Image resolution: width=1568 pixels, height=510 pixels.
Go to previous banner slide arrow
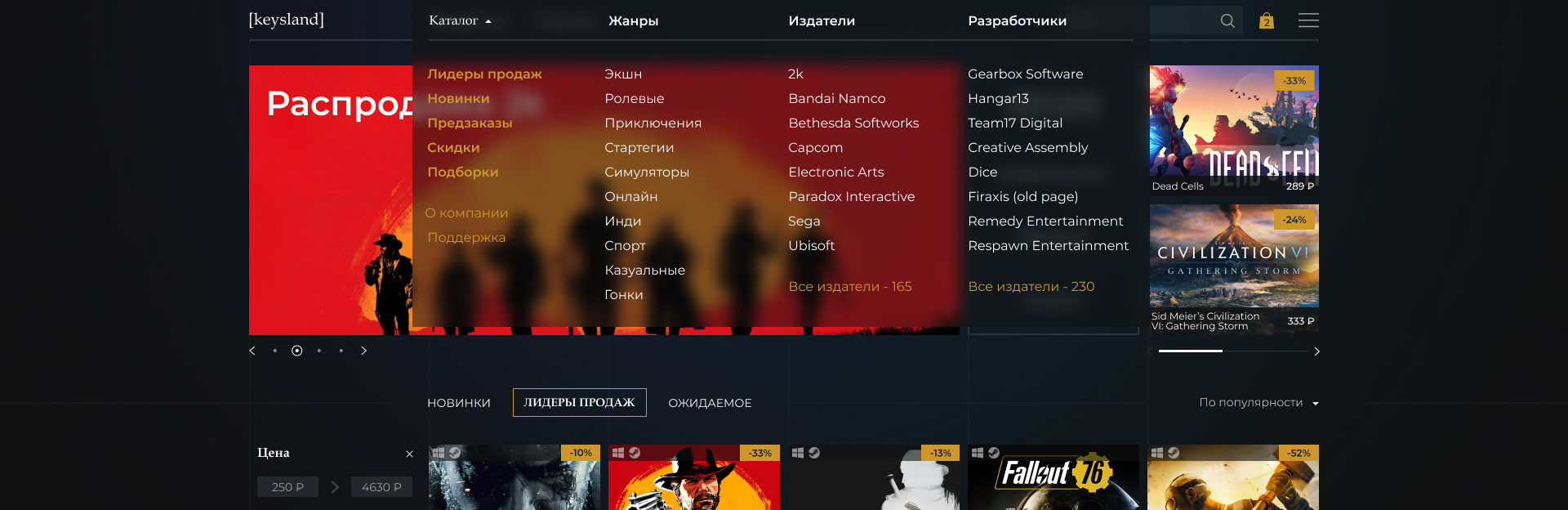252,351
